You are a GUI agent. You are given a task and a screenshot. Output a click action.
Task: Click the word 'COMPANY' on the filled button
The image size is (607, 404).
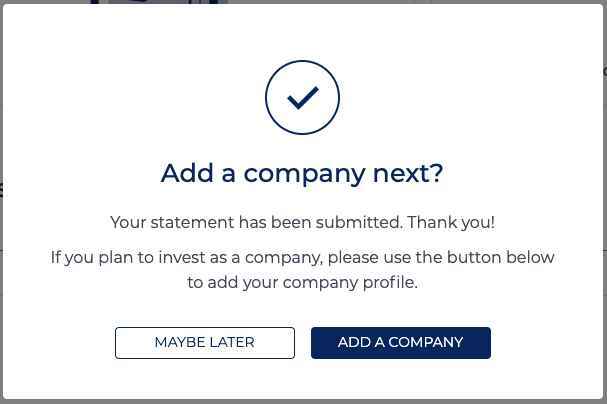click(425, 342)
